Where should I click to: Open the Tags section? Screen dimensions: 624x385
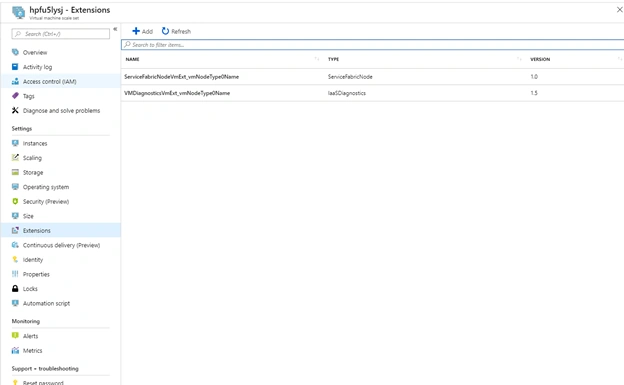point(29,96)
